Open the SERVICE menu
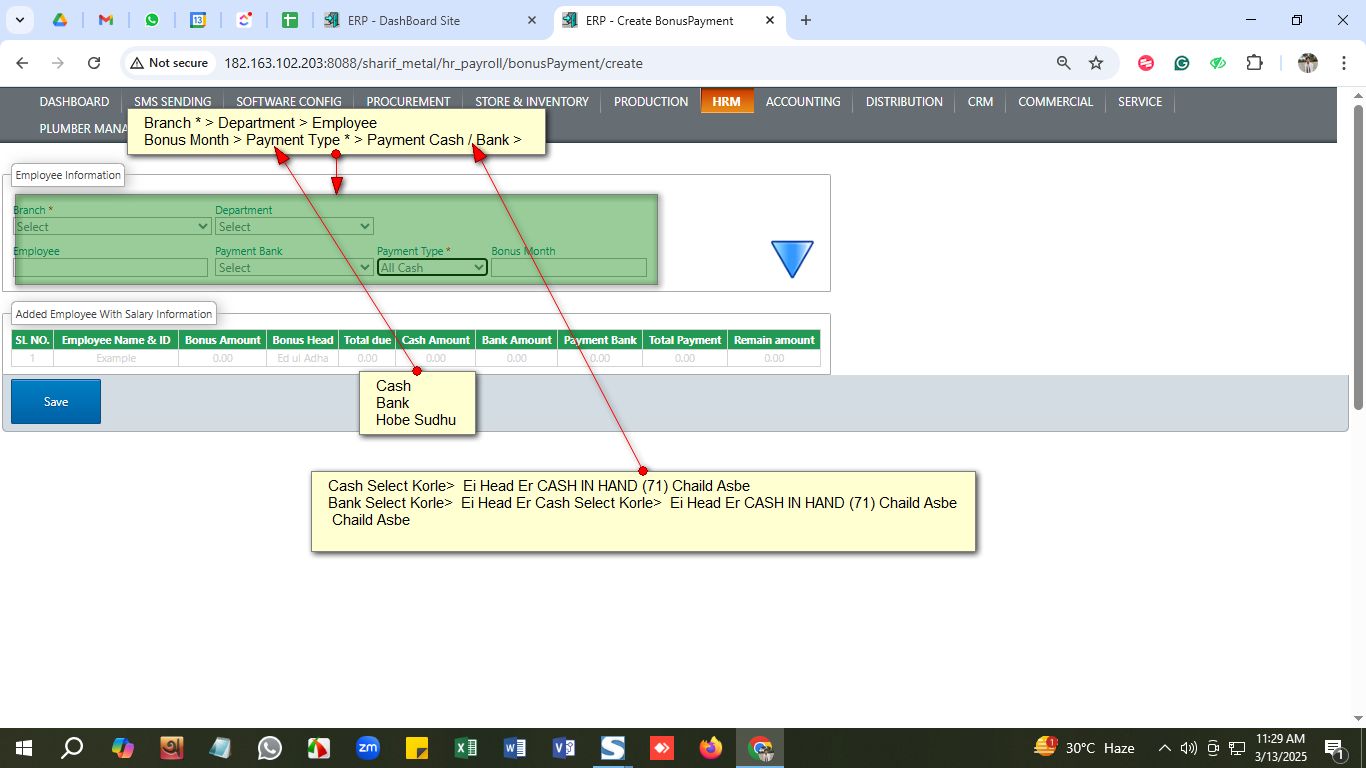The width and height of the screenshot is (1366, 768). coord(1140,101)
